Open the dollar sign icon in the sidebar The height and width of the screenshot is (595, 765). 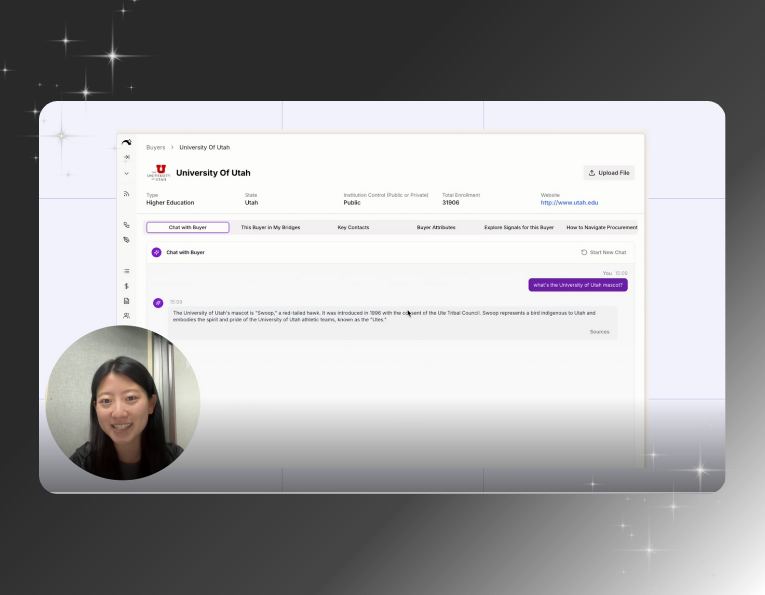coord(126,286)
